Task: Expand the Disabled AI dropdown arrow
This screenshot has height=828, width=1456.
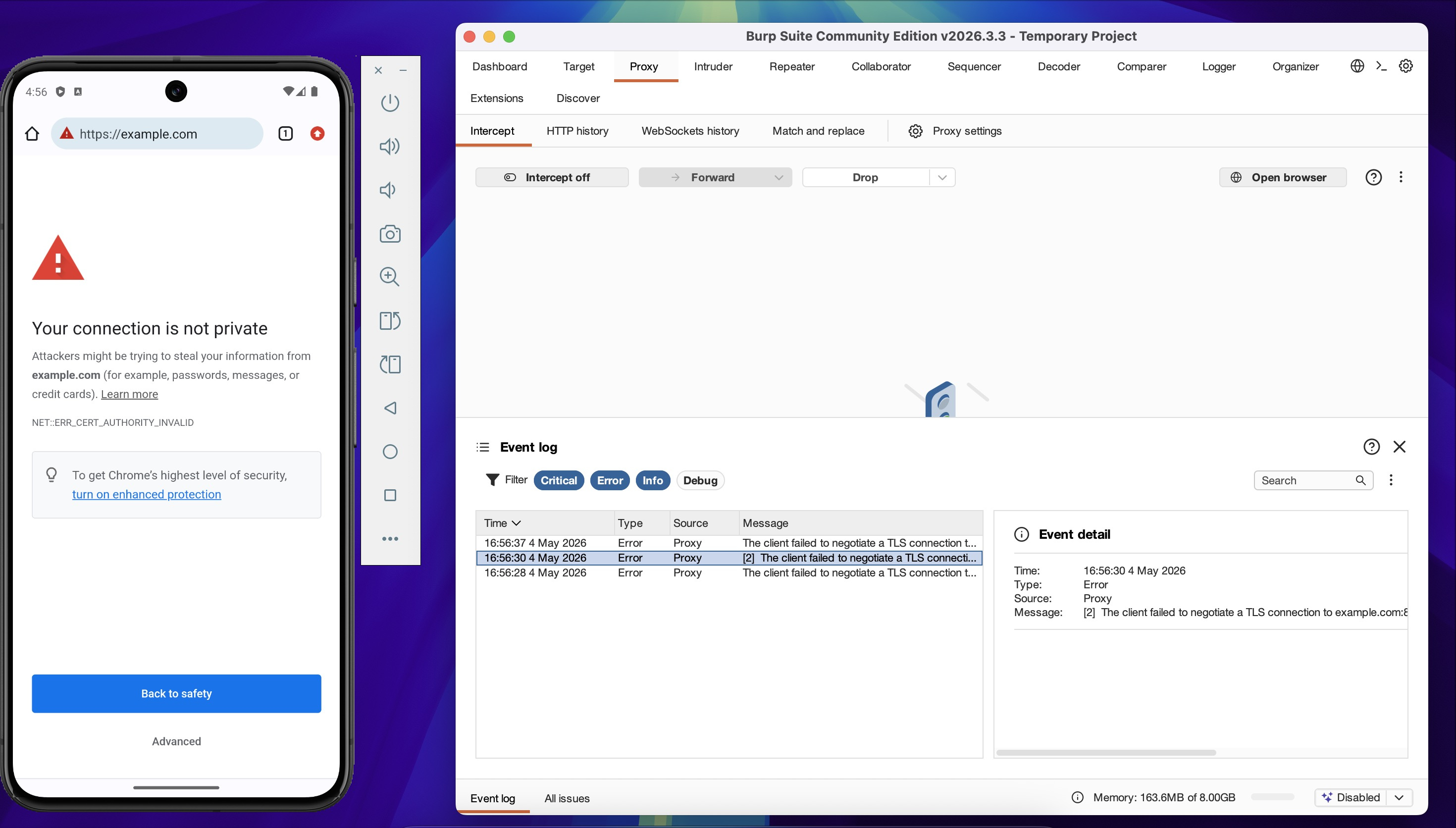Action: click(1399, 797)
